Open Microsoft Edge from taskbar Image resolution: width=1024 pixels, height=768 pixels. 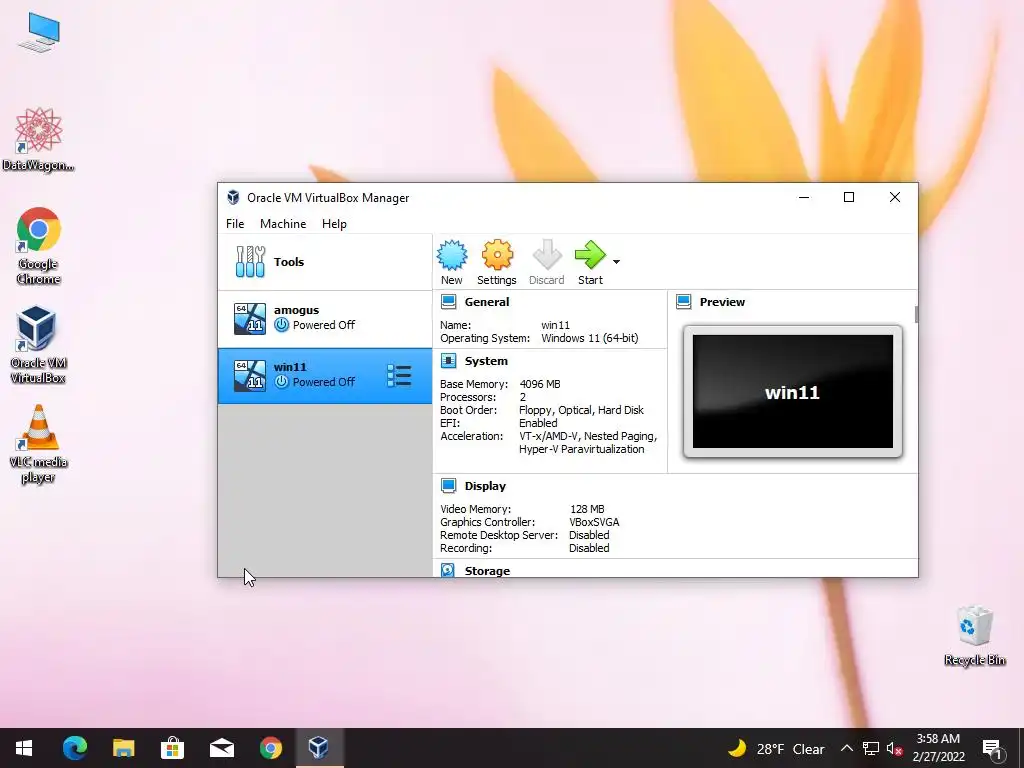tap(74, 748)
